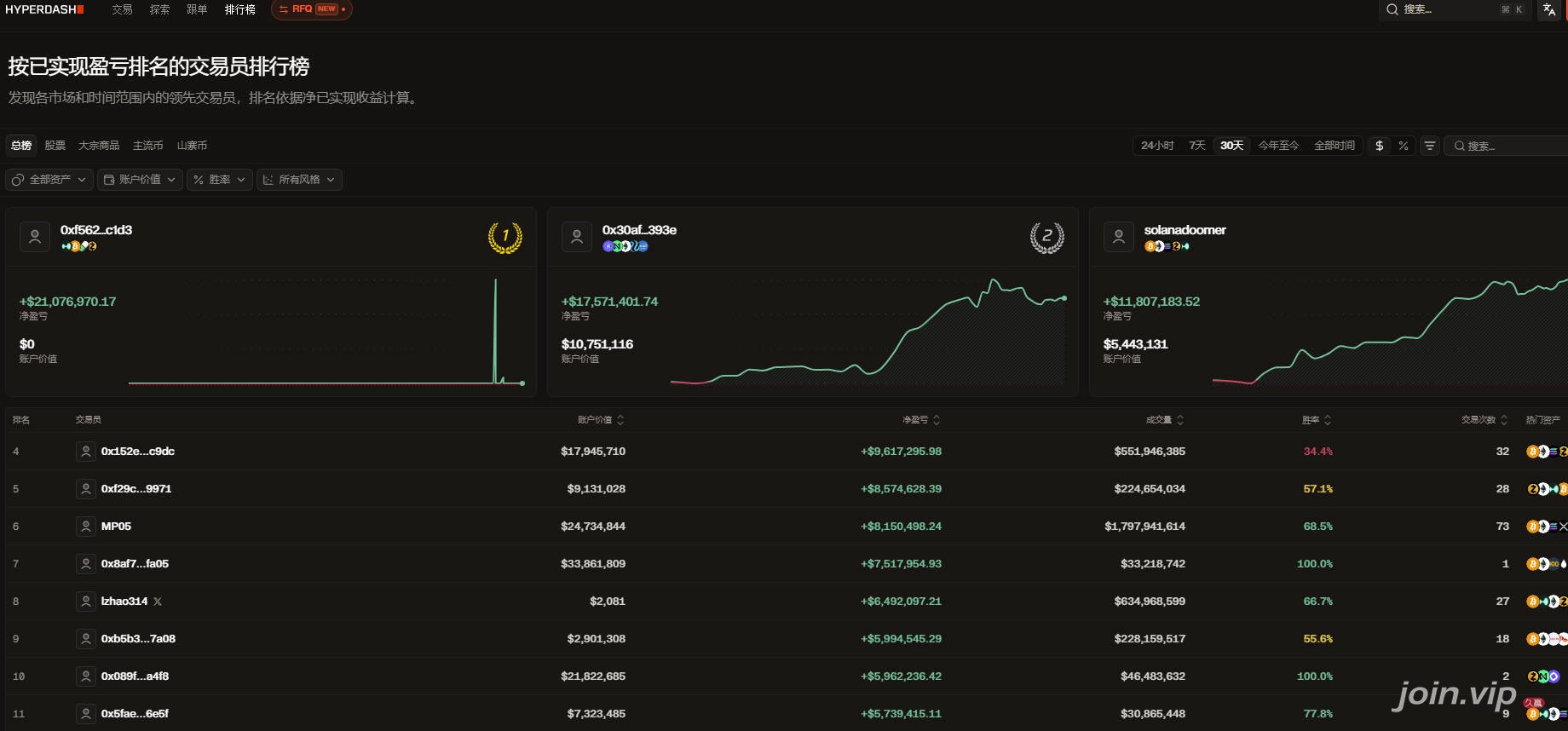Switch to the 大宗商品 tab
Viewport: 1568px width, 731px height.
[x=99, y=146]
